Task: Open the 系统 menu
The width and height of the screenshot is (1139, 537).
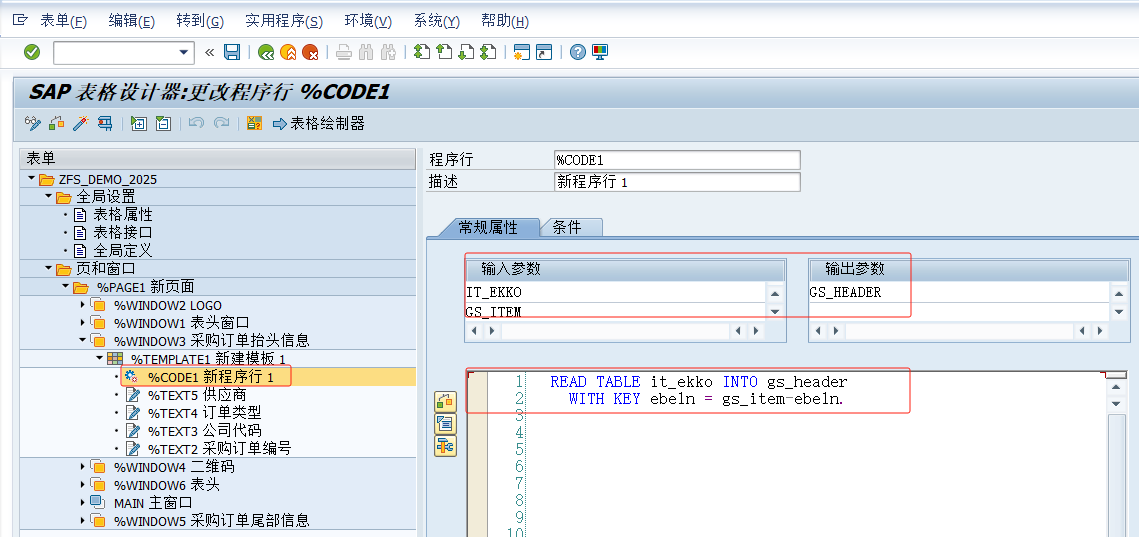Action: [x=437, y=21]
